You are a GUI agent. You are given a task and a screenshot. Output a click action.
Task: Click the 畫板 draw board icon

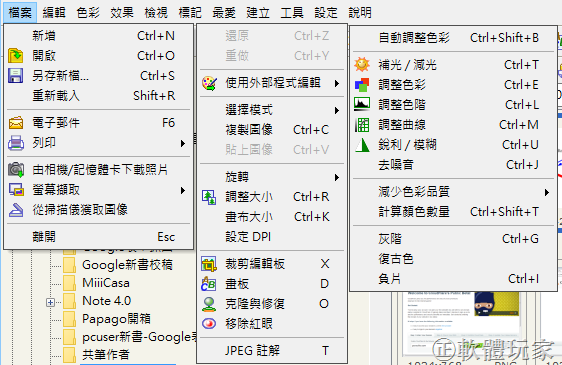[x=209, y=284]
